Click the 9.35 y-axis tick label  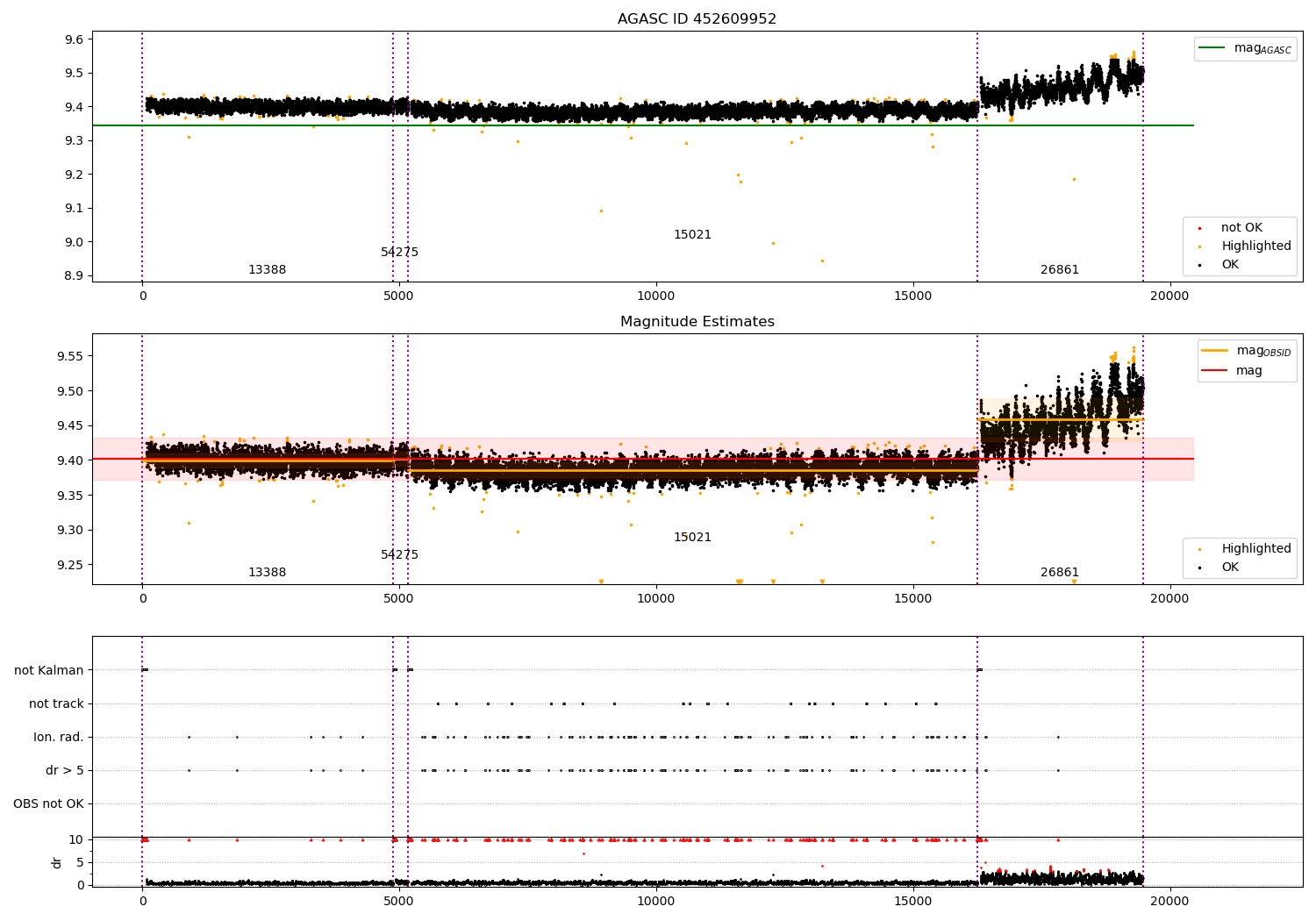tap(70, 496)
